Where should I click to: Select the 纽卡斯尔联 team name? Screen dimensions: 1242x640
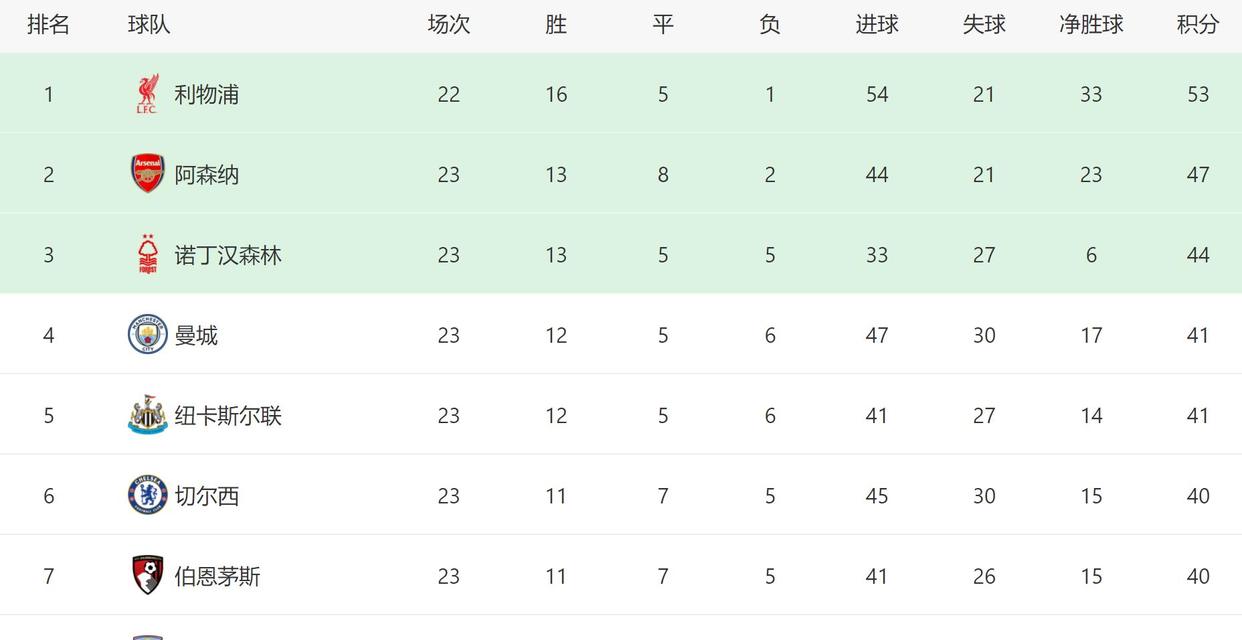pos(228,415)
